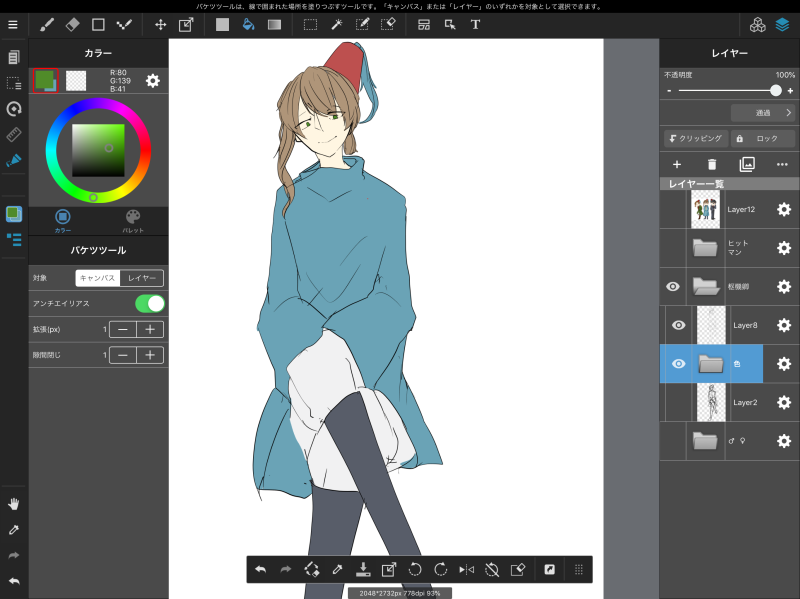
Task: Select the Move tool
Action: 161,24
